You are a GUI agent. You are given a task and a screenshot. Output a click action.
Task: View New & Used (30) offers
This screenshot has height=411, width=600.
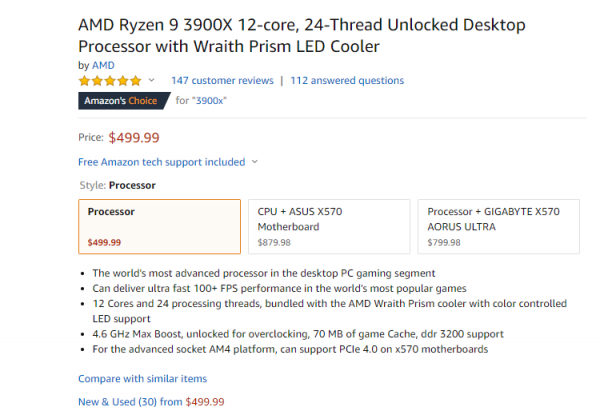151,401
